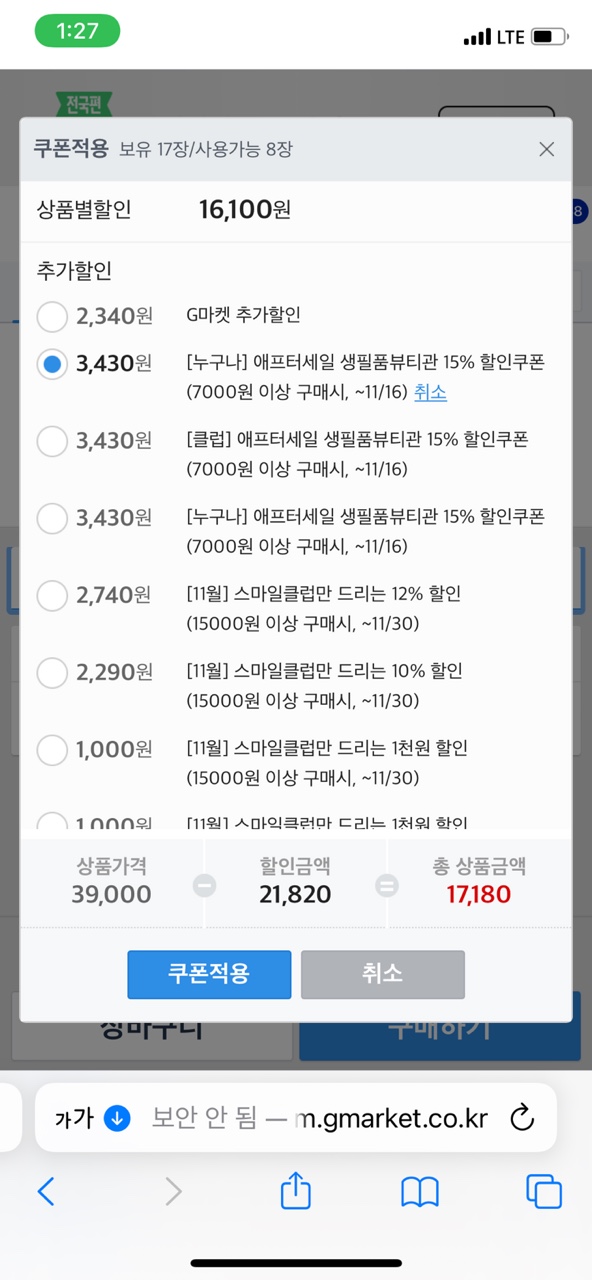This screenshot has height=1280, width=592.
Task: Select the G마켓 추가할인 2,340원 radio option
Action: point(52,317)
